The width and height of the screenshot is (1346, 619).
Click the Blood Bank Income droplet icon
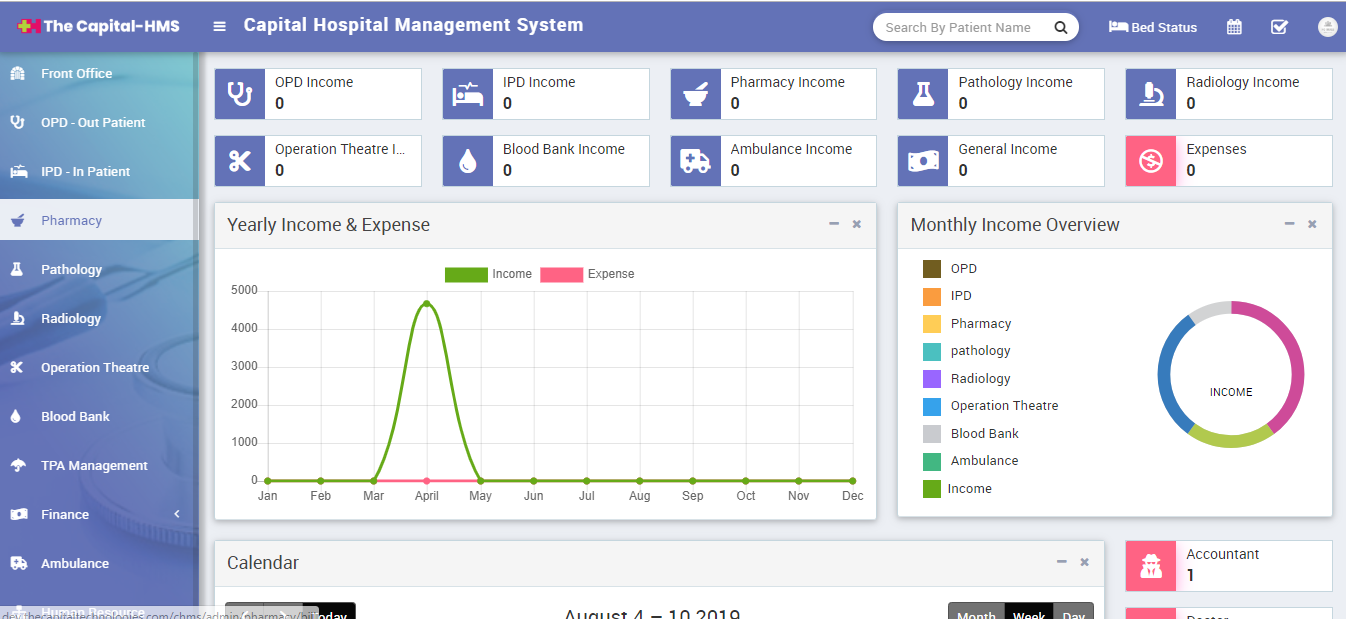pyautogui.click(x=467, y=161)
